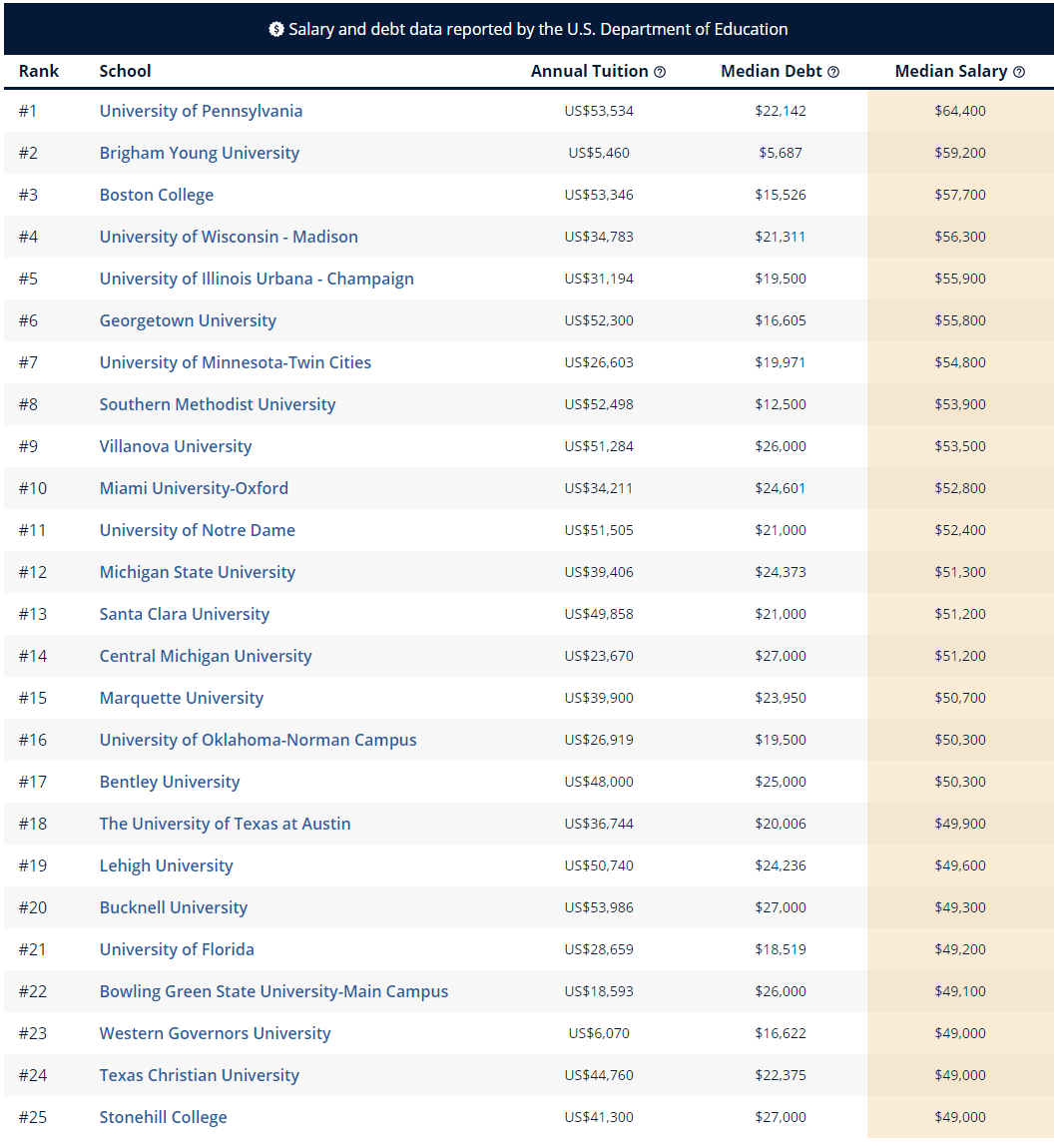Click median debt $5,687
1063x1148 pixels.
pyautogui.click(x=781, y=153)
